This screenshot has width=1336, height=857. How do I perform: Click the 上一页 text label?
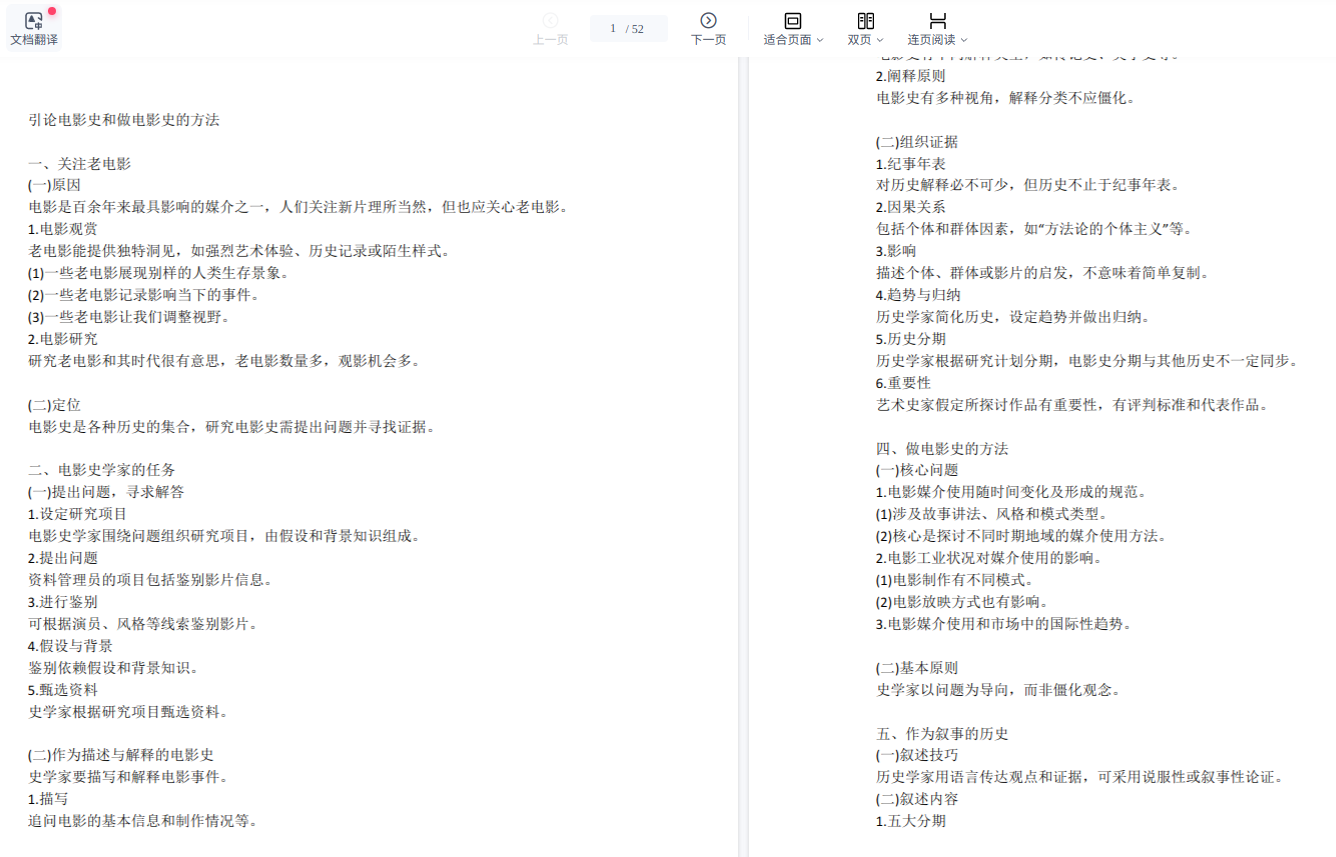[x=550, y=40]
